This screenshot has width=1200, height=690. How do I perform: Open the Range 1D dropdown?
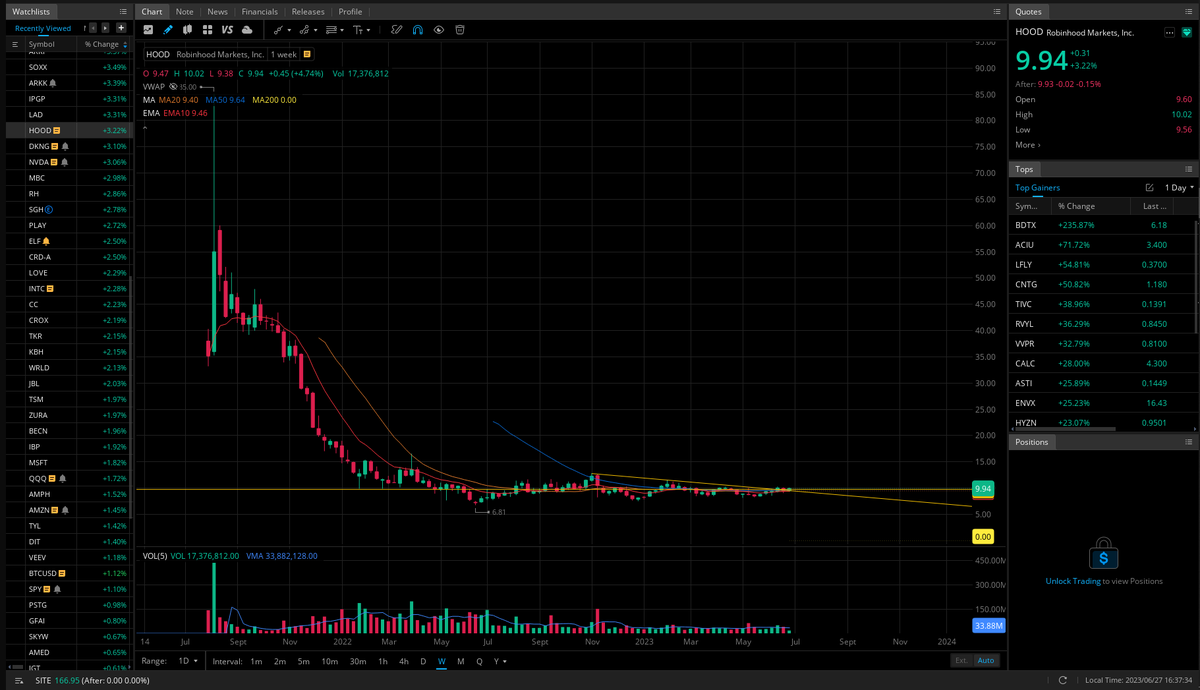187,661
